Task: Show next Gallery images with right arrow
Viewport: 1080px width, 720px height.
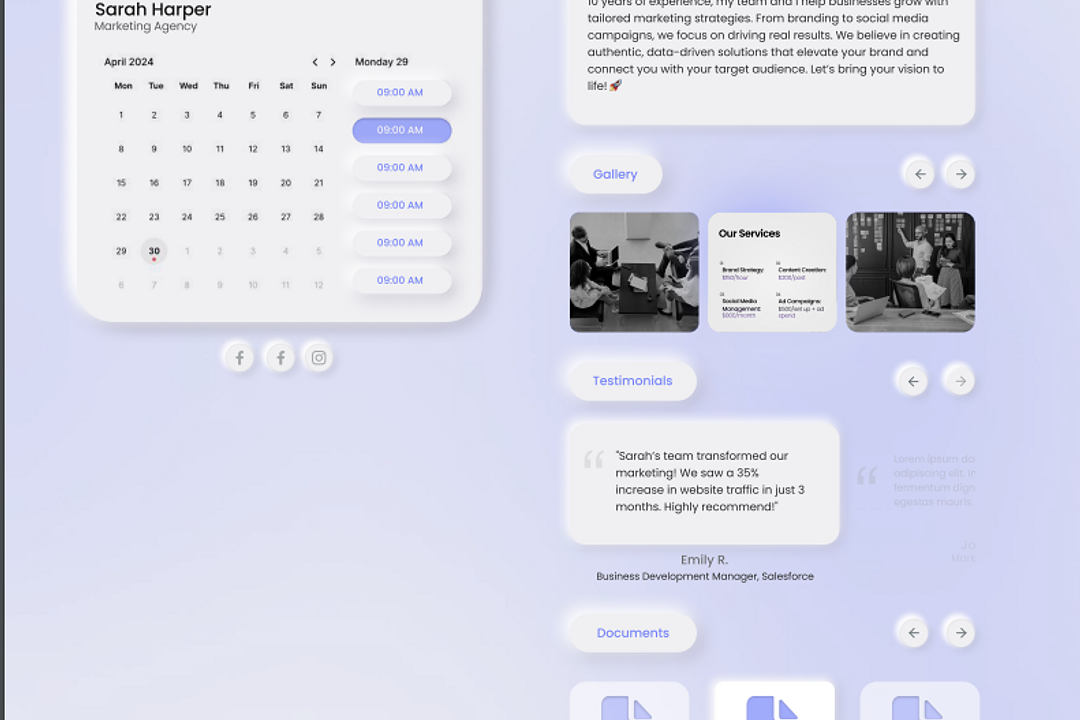Action: [960, 174]
